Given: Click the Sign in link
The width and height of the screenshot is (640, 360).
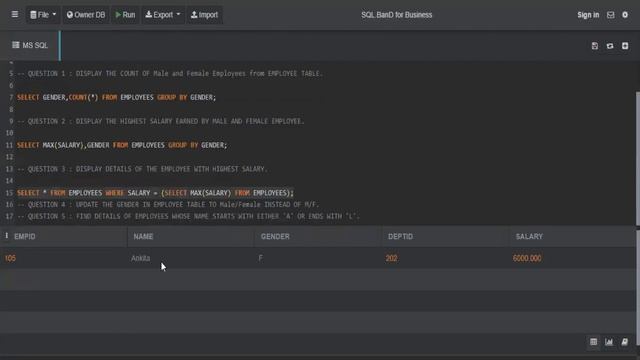Looking at the screenshot, I should pyautogui.click(x=588, y=15).
